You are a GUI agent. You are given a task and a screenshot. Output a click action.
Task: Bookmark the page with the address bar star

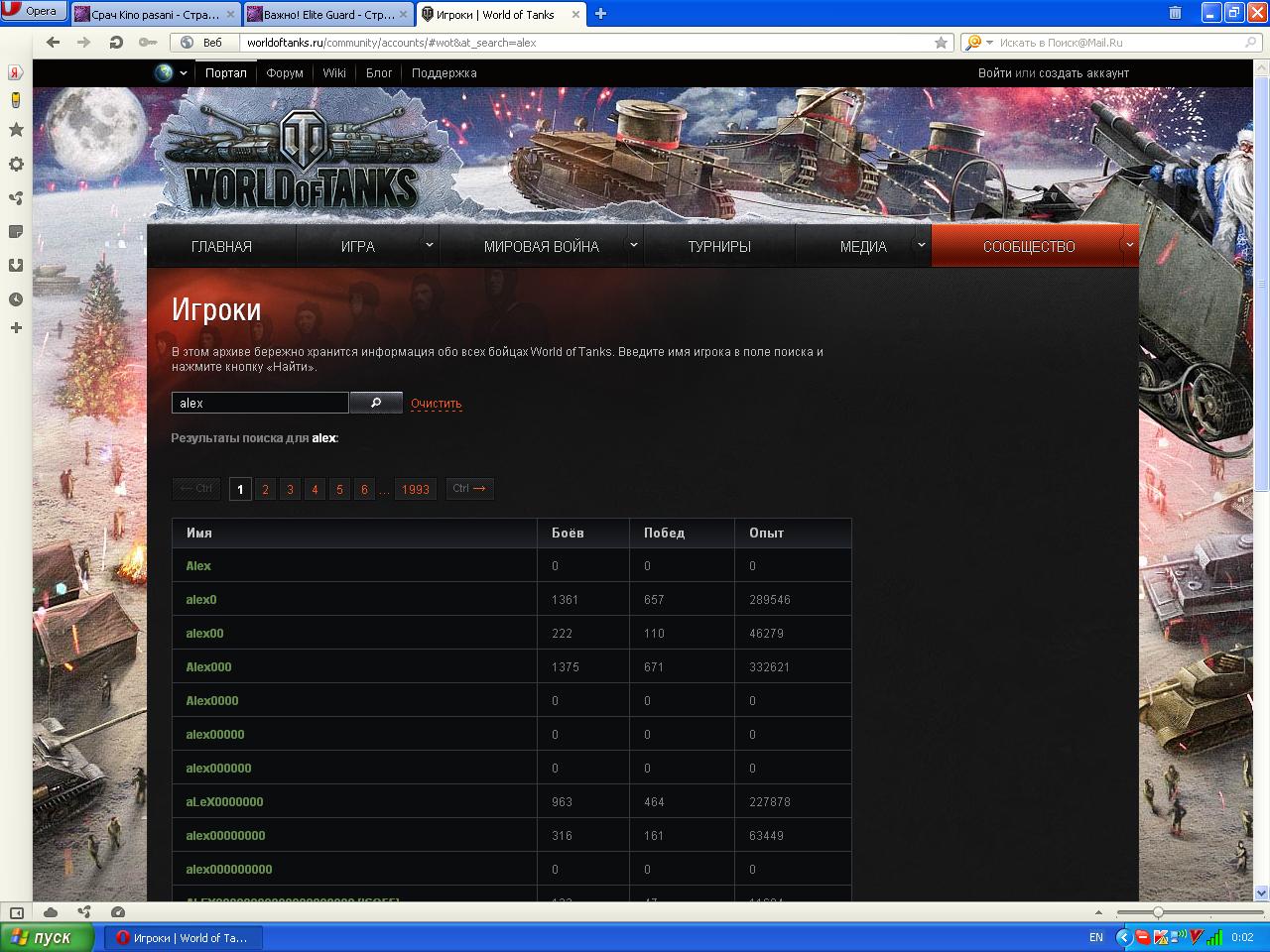(x=941, y=43)
